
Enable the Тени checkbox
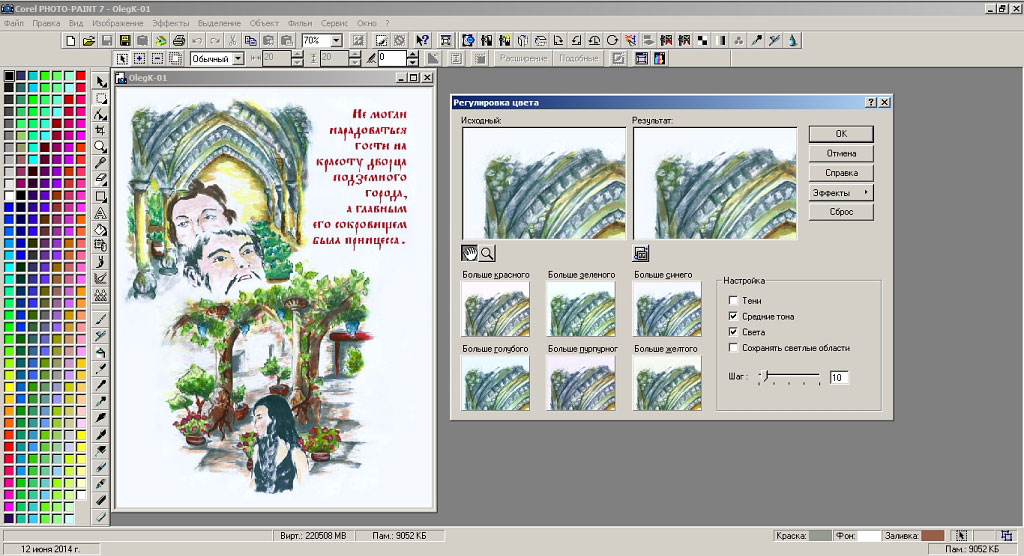(733, 301)
